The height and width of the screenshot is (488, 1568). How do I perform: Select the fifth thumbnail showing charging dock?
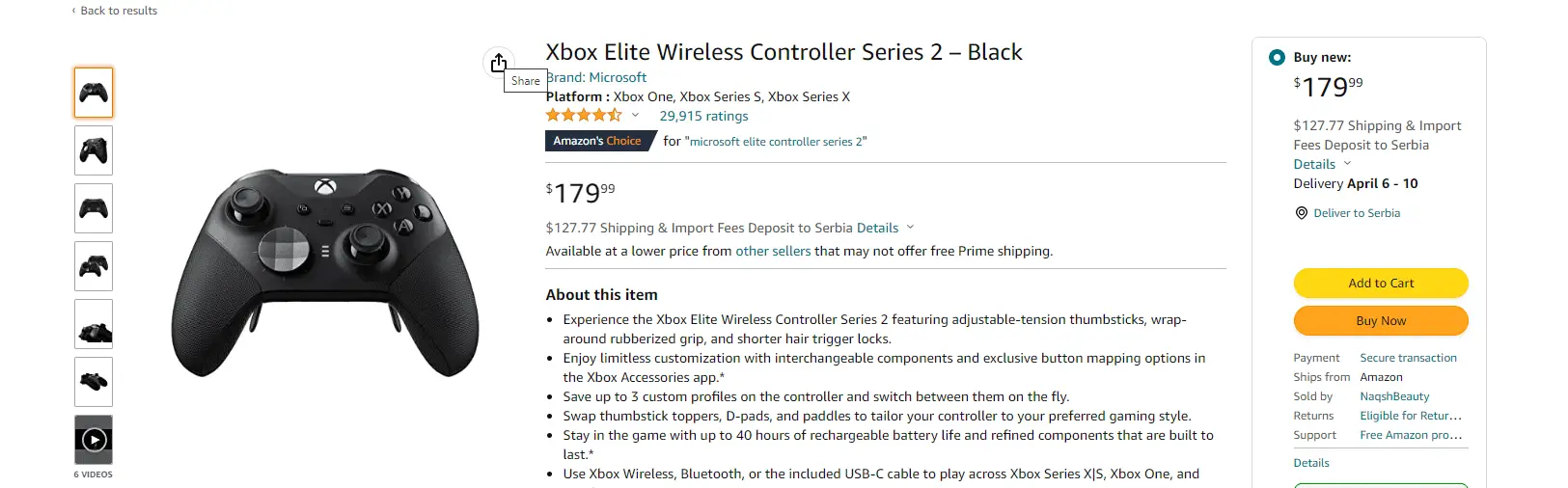94,324
